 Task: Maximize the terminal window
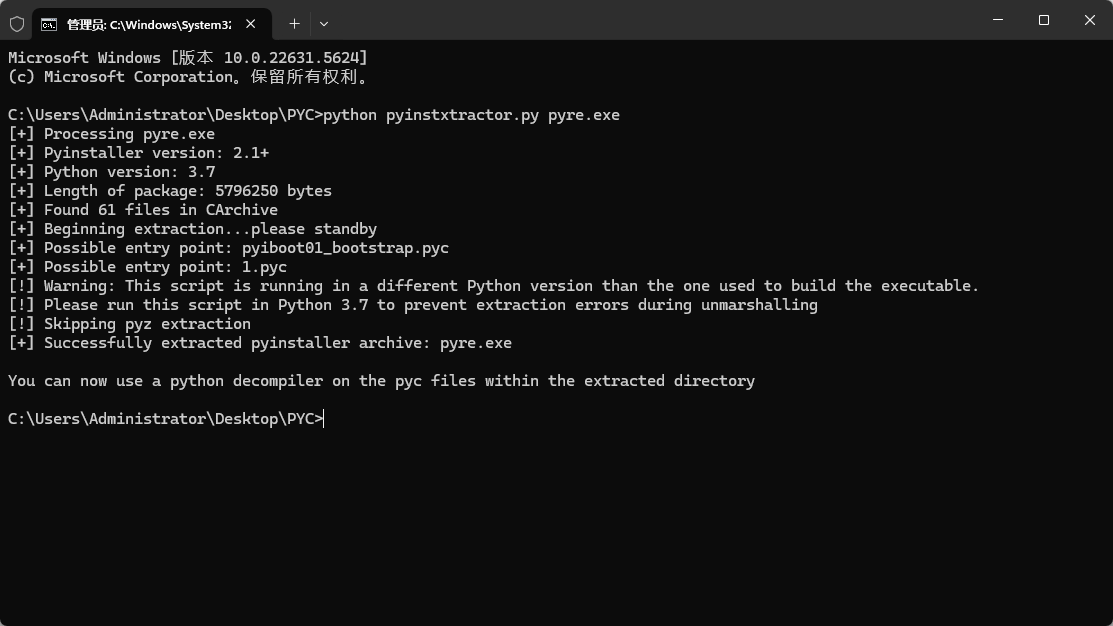[x=1043, y=20]
